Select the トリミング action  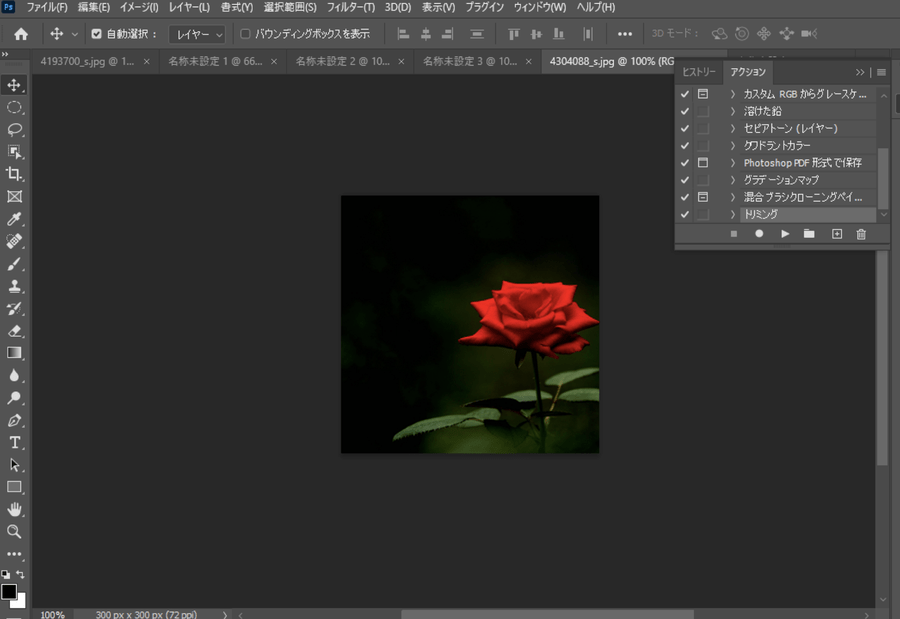coord(760,214)
